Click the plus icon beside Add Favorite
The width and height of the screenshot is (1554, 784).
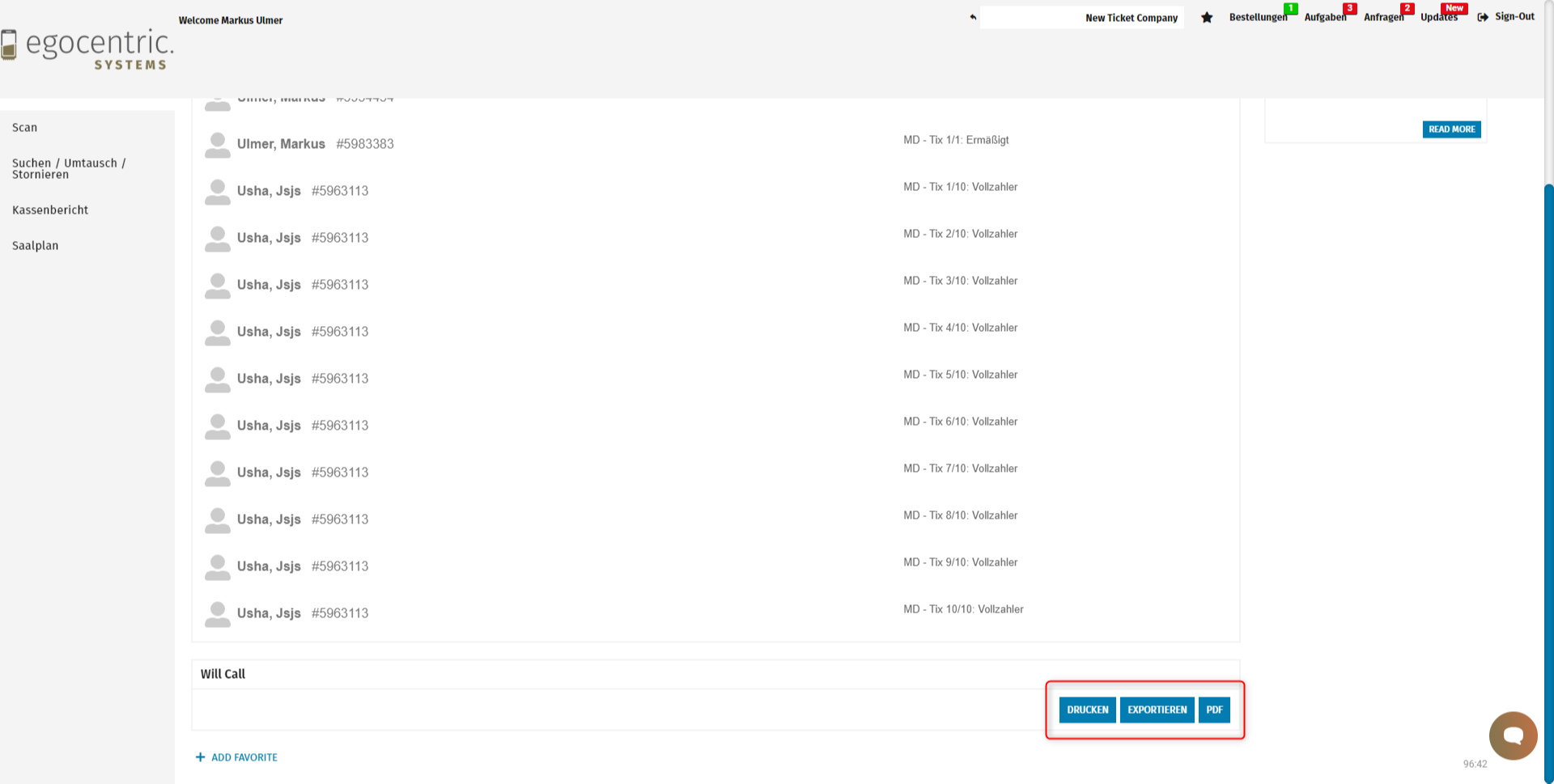pos(200,757)
